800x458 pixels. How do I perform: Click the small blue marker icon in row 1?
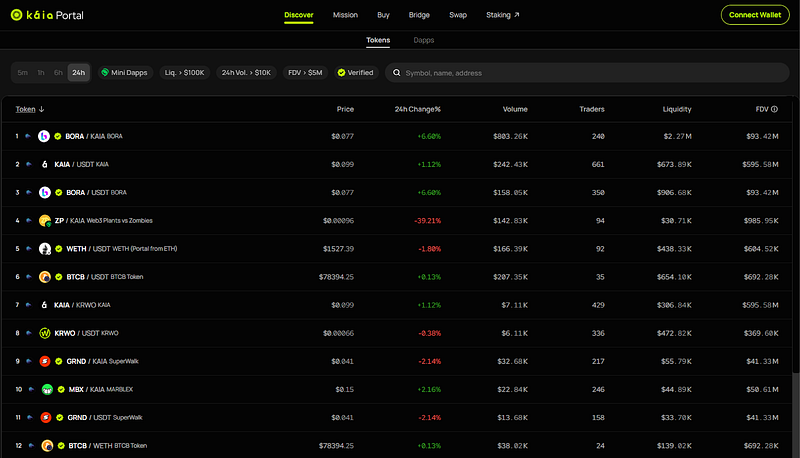[28, 136]
